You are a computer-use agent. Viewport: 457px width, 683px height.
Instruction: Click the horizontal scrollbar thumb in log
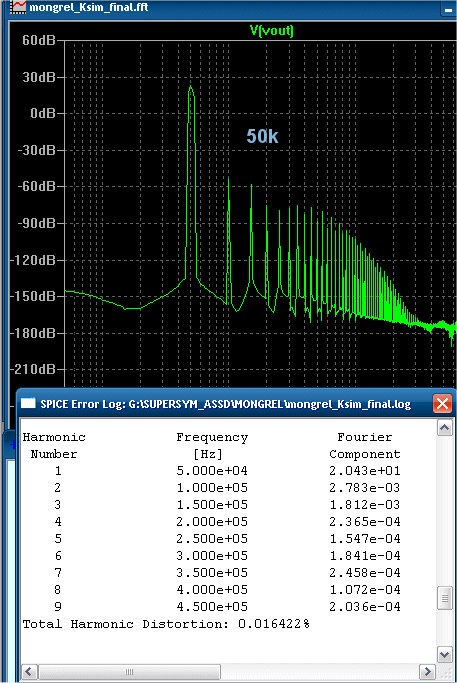(x=129, y=671)
